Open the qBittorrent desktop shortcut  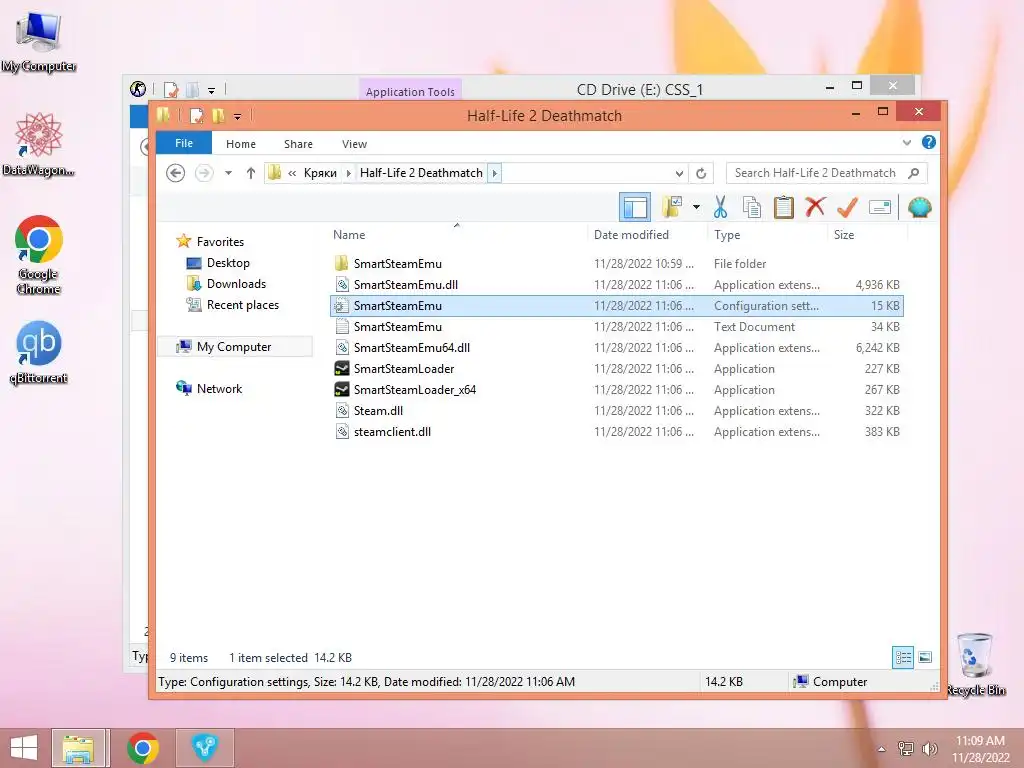pos(38,353)
